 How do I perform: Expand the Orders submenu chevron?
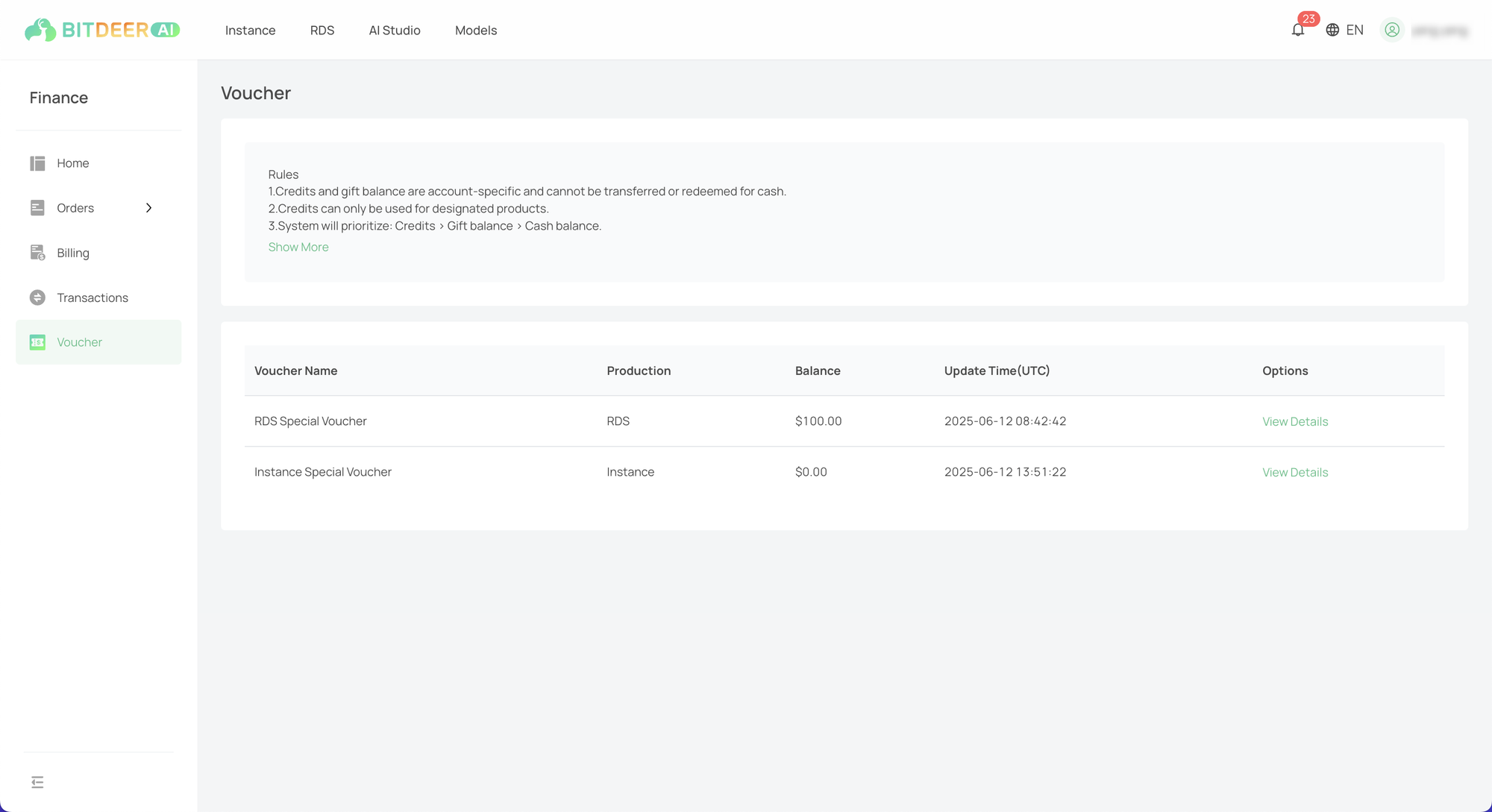pos(148,208)
